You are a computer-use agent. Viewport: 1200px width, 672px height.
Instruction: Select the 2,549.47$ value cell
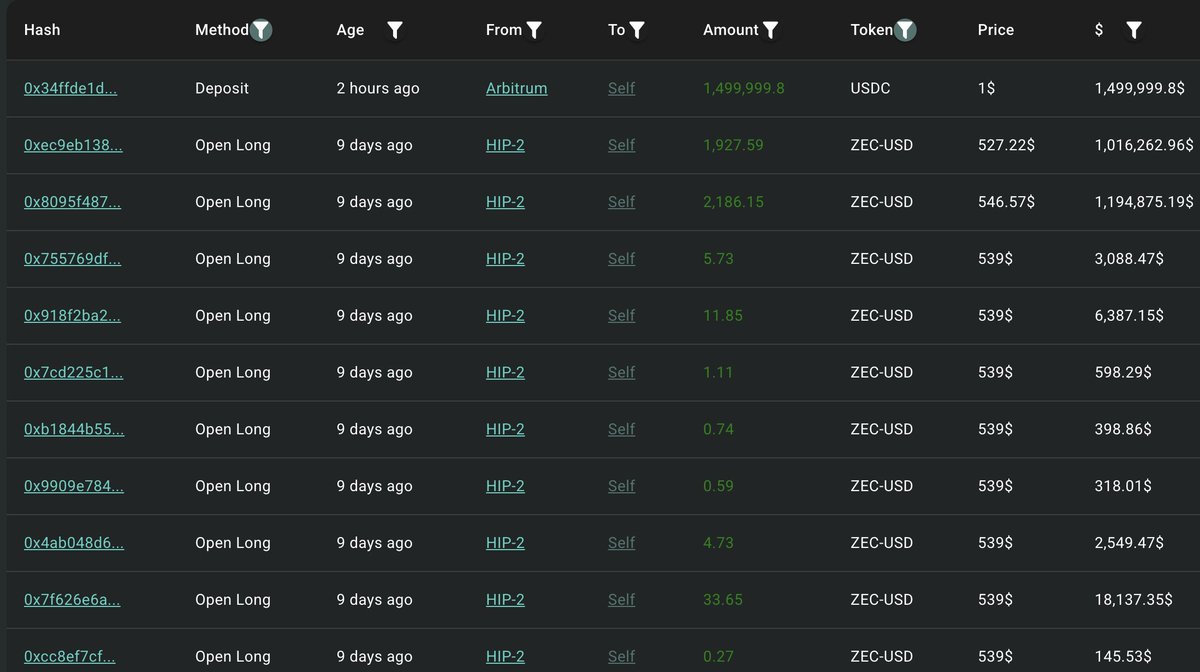(x=1129, y=544)
